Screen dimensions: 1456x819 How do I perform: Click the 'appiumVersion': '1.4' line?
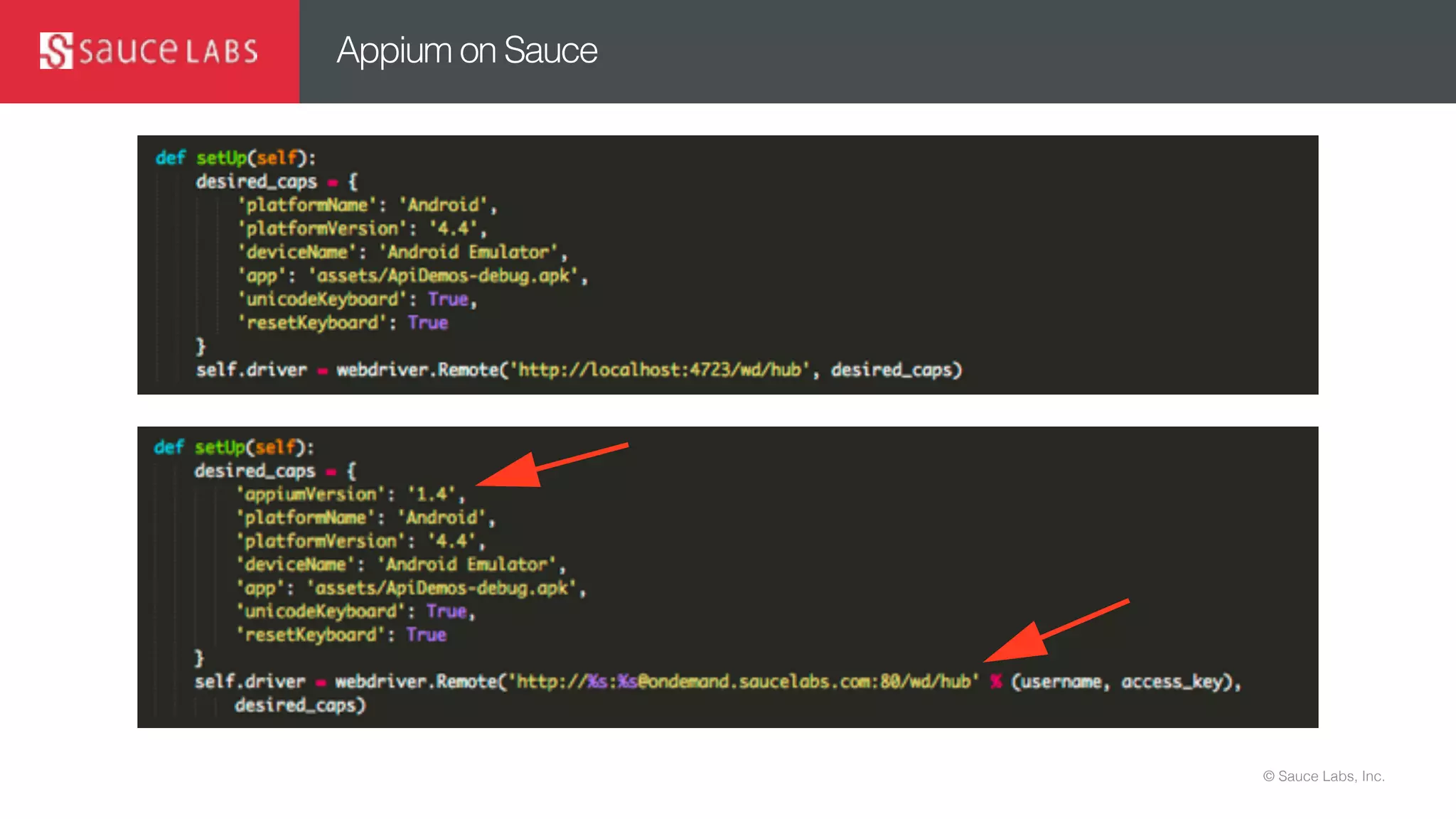click(351, 494)
